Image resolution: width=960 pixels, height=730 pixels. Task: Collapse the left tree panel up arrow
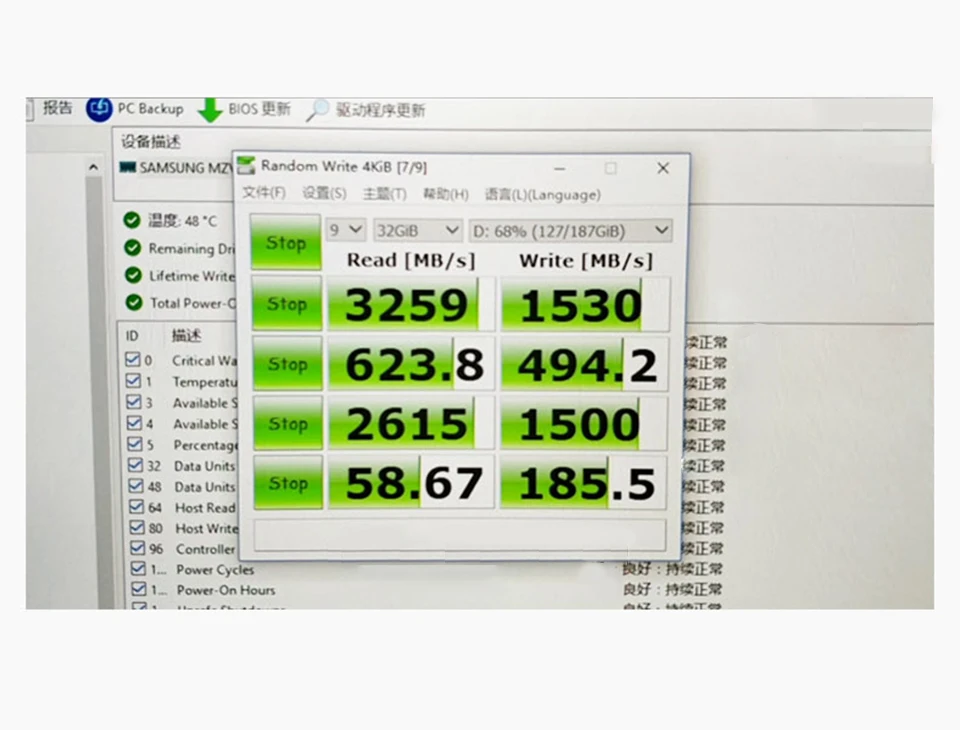coord(93,167)
